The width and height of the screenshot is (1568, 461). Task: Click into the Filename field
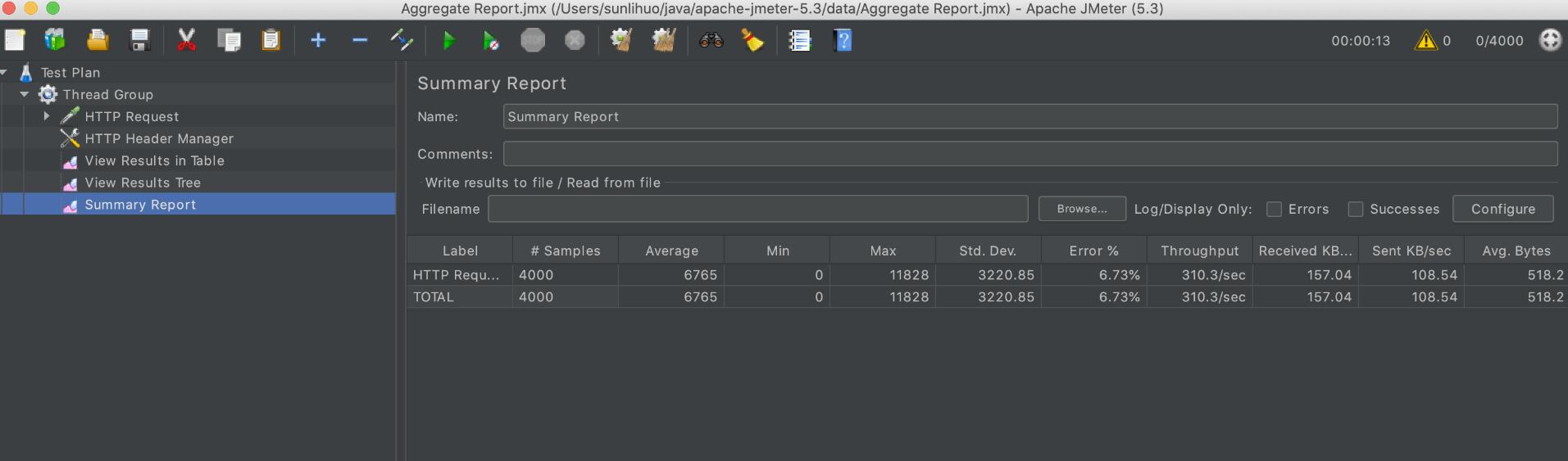tap(758, 209)
